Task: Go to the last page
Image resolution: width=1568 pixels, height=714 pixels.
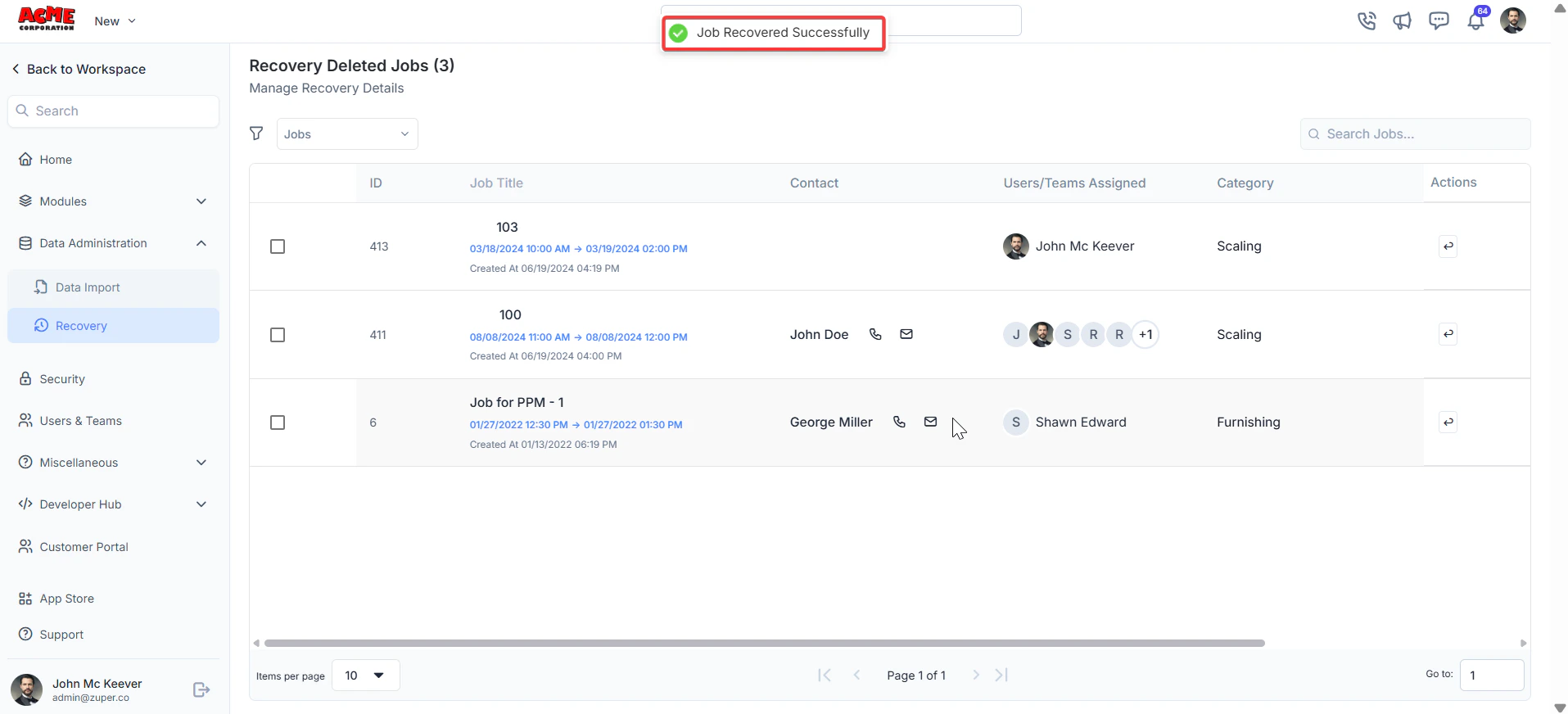Action: click(1001, 675)
